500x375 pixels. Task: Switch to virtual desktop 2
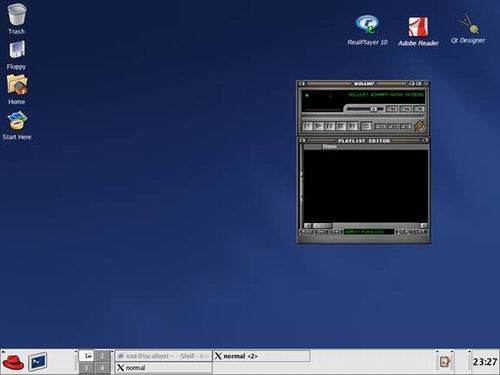point(102,356)
